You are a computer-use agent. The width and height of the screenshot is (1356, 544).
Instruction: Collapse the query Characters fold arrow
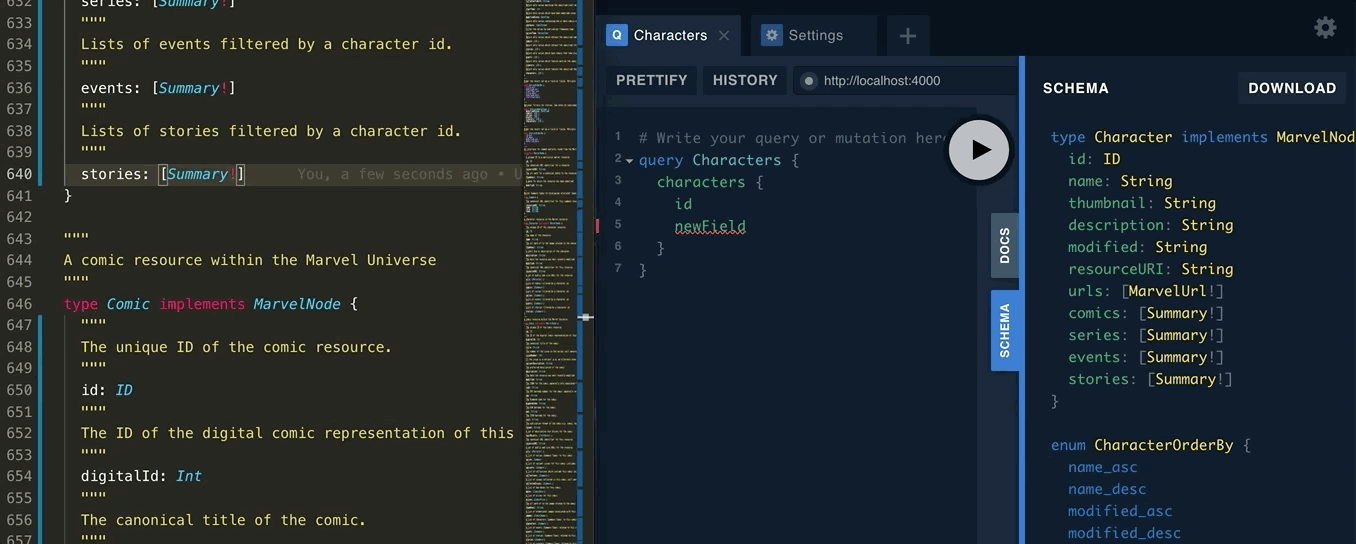630,160
